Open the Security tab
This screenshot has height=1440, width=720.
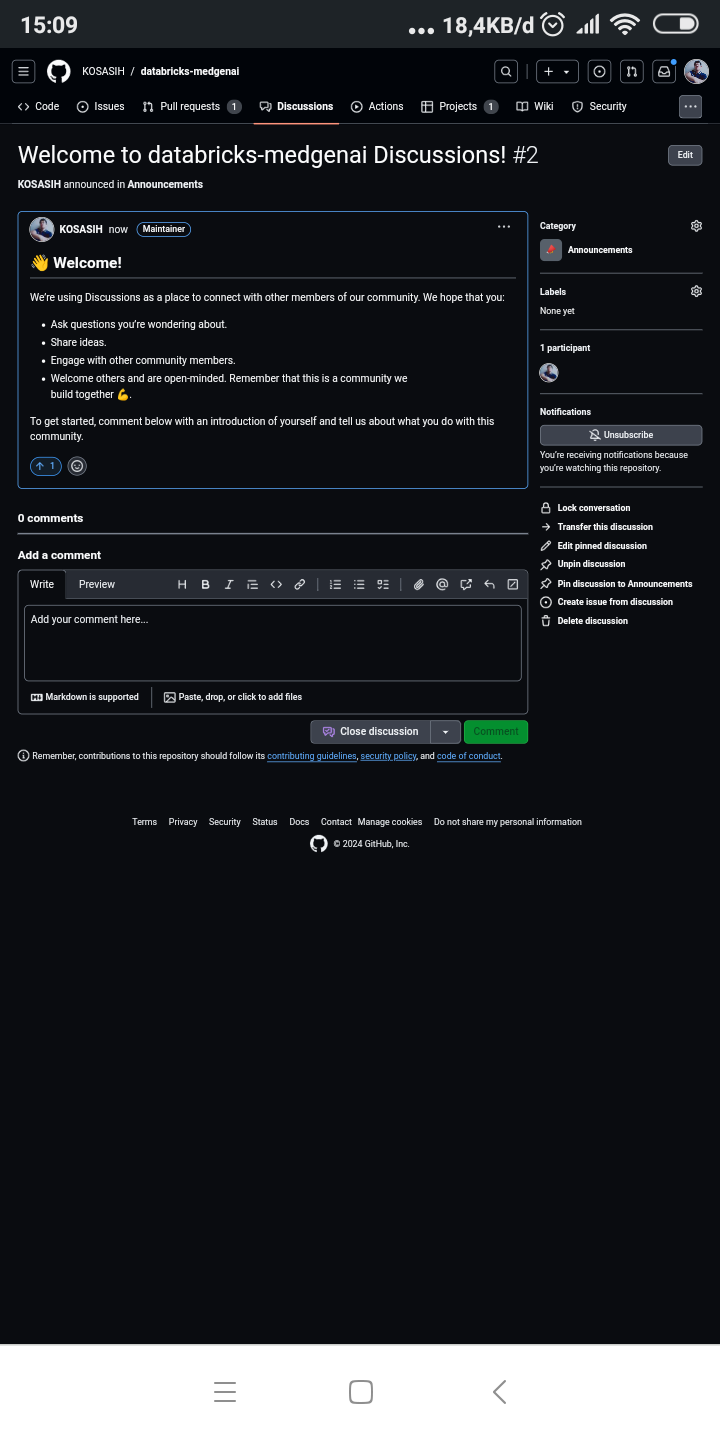coord(599,106)
